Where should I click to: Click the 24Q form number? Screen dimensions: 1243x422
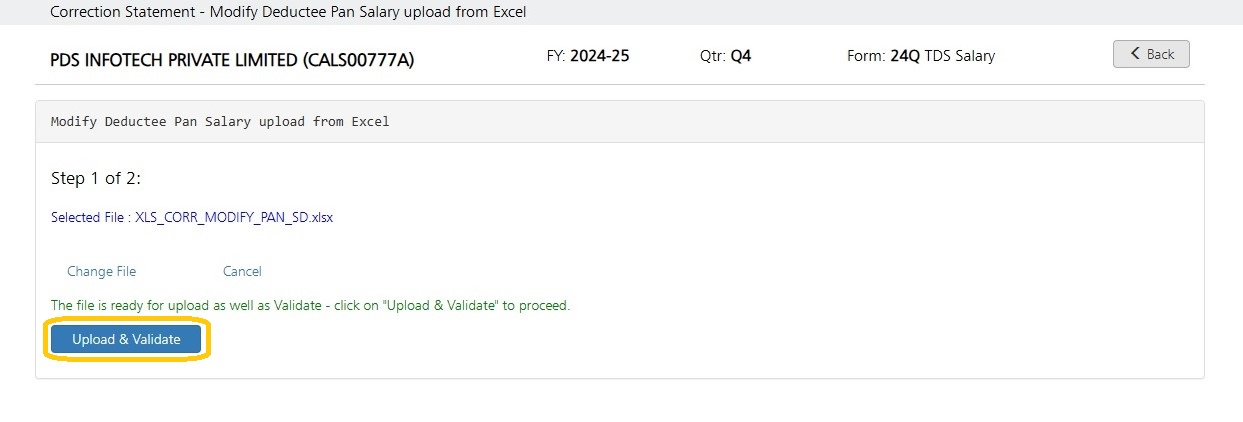(904, 56)
